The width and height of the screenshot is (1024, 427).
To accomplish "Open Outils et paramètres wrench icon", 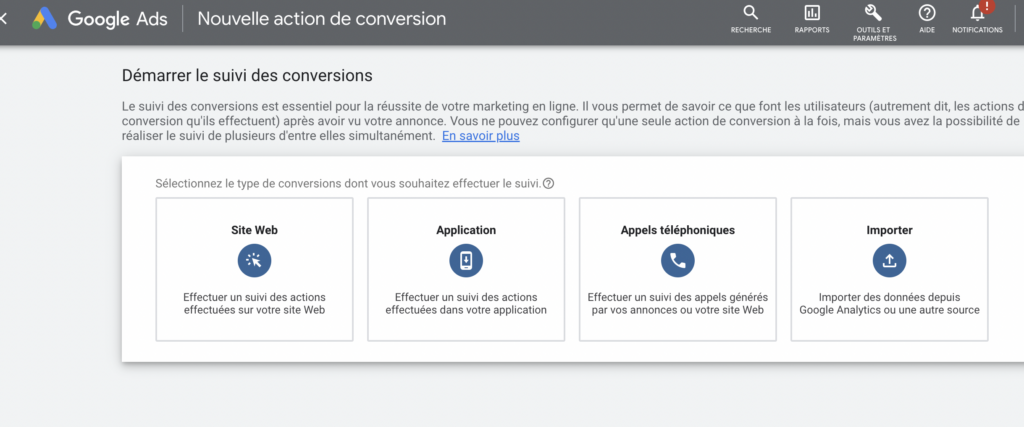I will [x=873, y=13].
